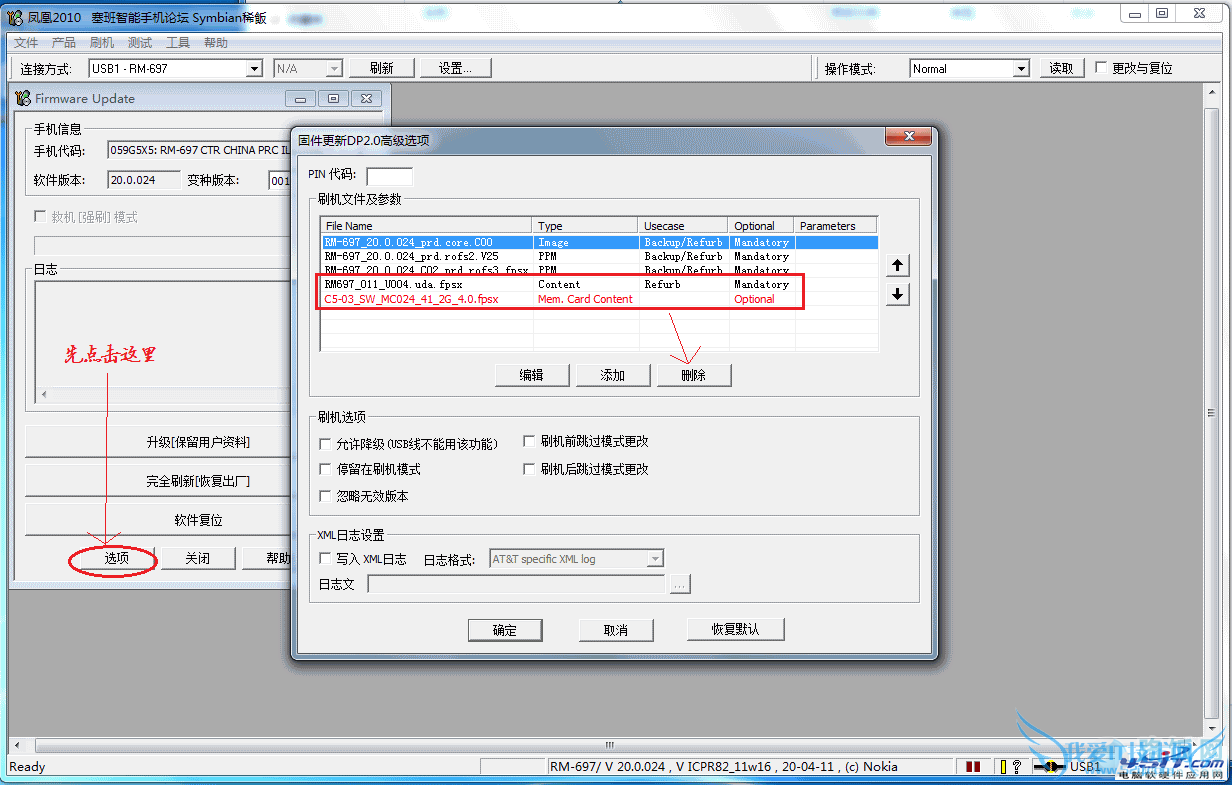Click the yellow battery question mark icon
The height and width of the screenshot is (785, 1232).
pos(1011,767)
